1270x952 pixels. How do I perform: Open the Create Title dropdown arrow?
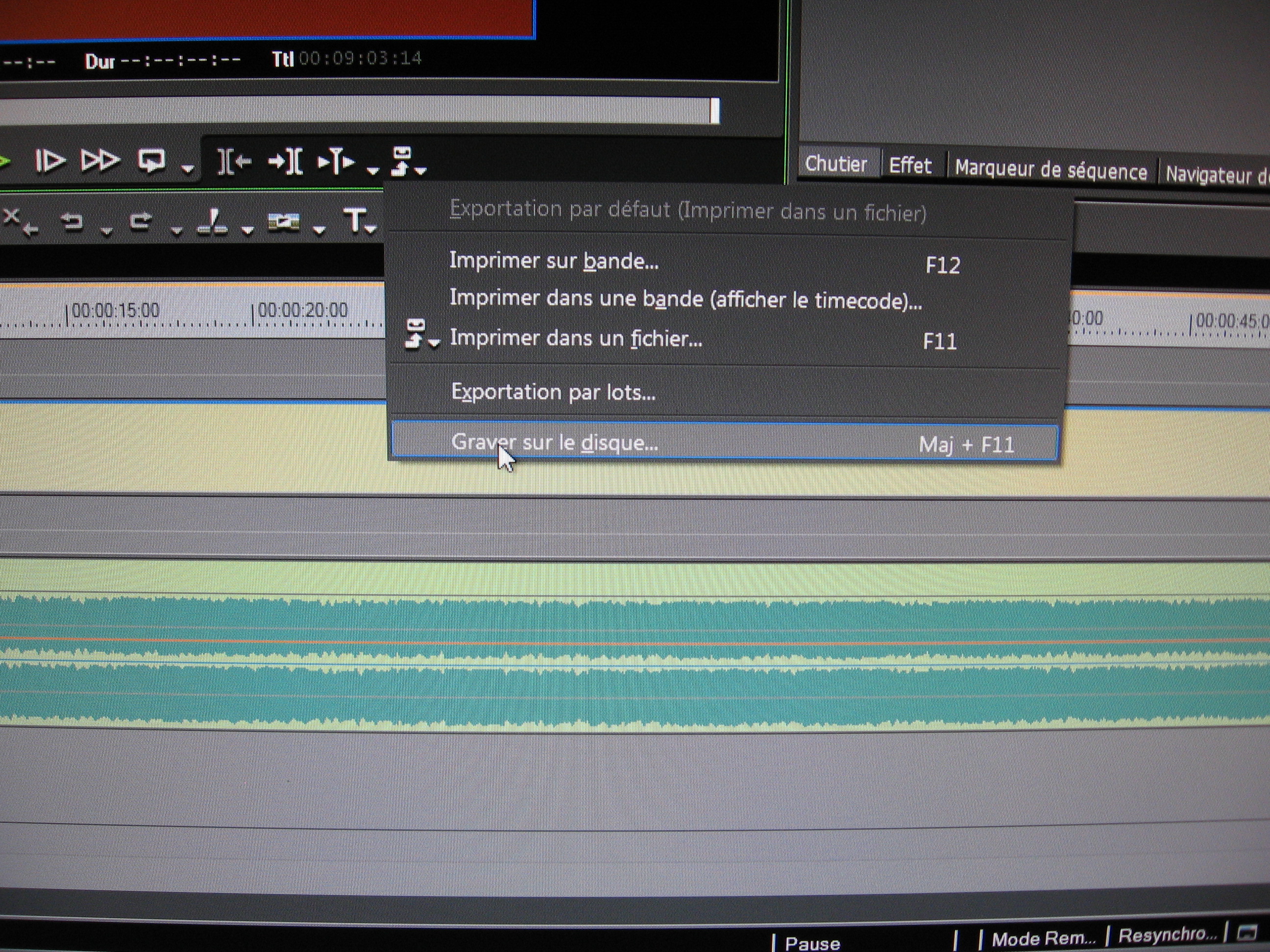coord(371,229)
